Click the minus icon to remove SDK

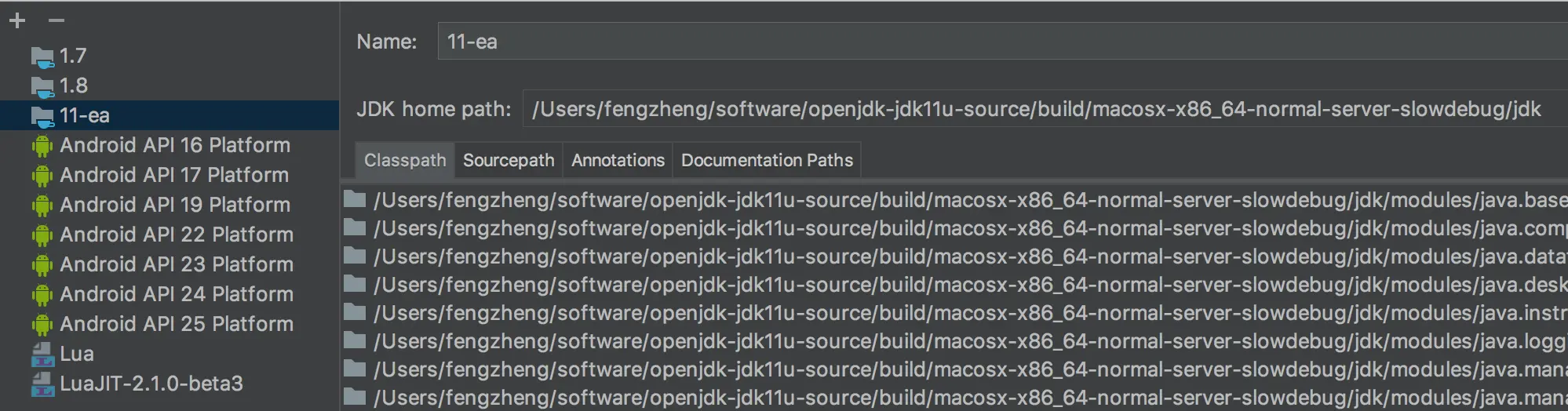tap(56, 20)
